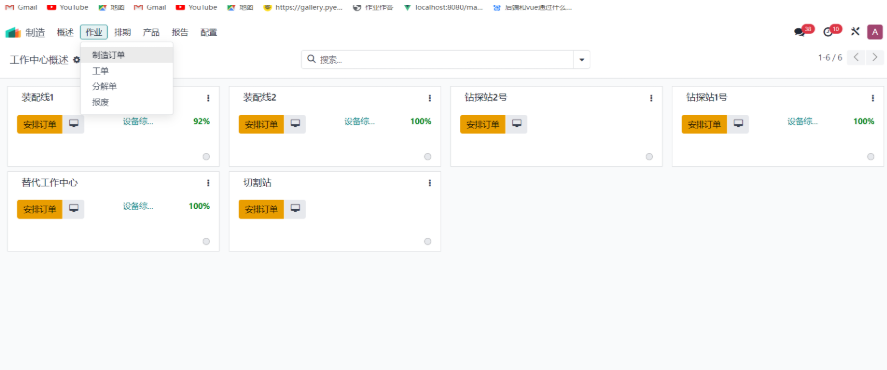This screenshot has width=887, height=370.
Task: Toggle the status circle on 切割站 card
Action: (428, 242)
